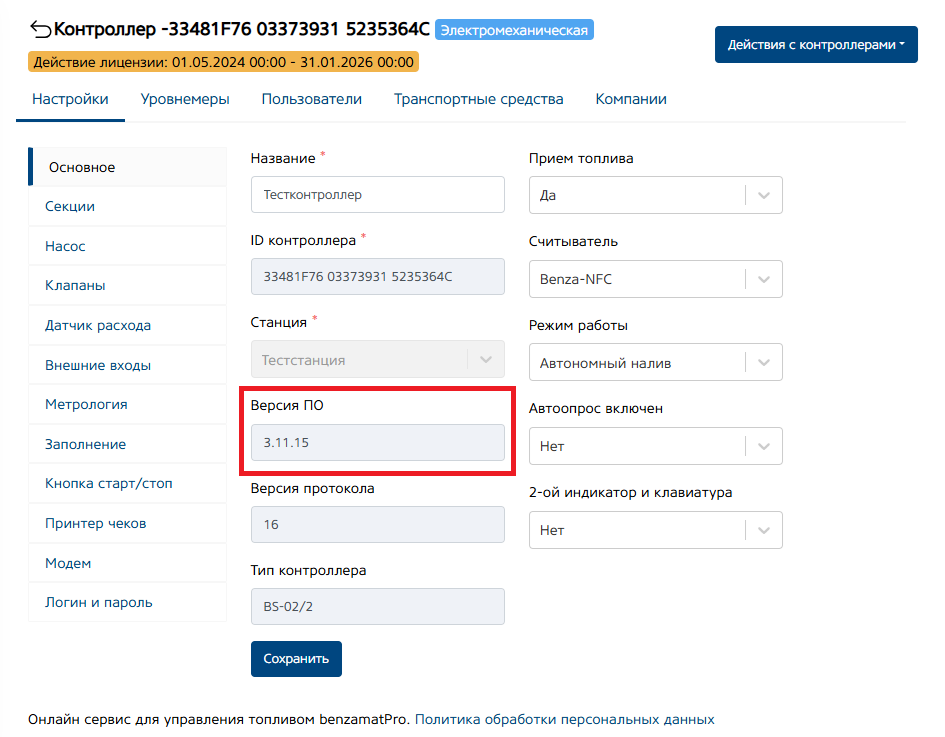Open Метрология section
This screenshot has width=945, height=737.
(x=86, y=404)
